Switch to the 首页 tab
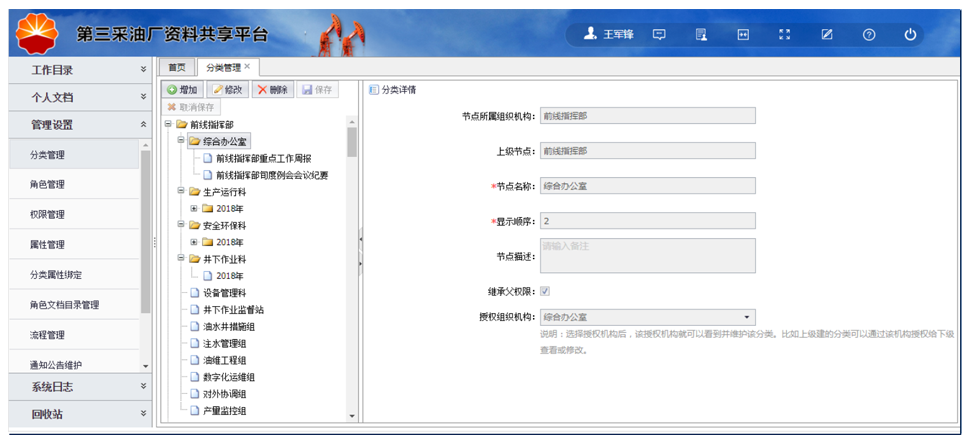Screen dimensions: 968x442 [x=177, y=67]
